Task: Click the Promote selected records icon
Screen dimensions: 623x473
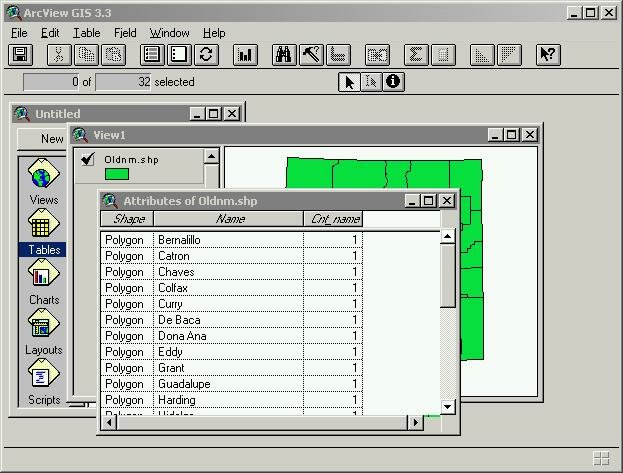Action: (338, 54)
